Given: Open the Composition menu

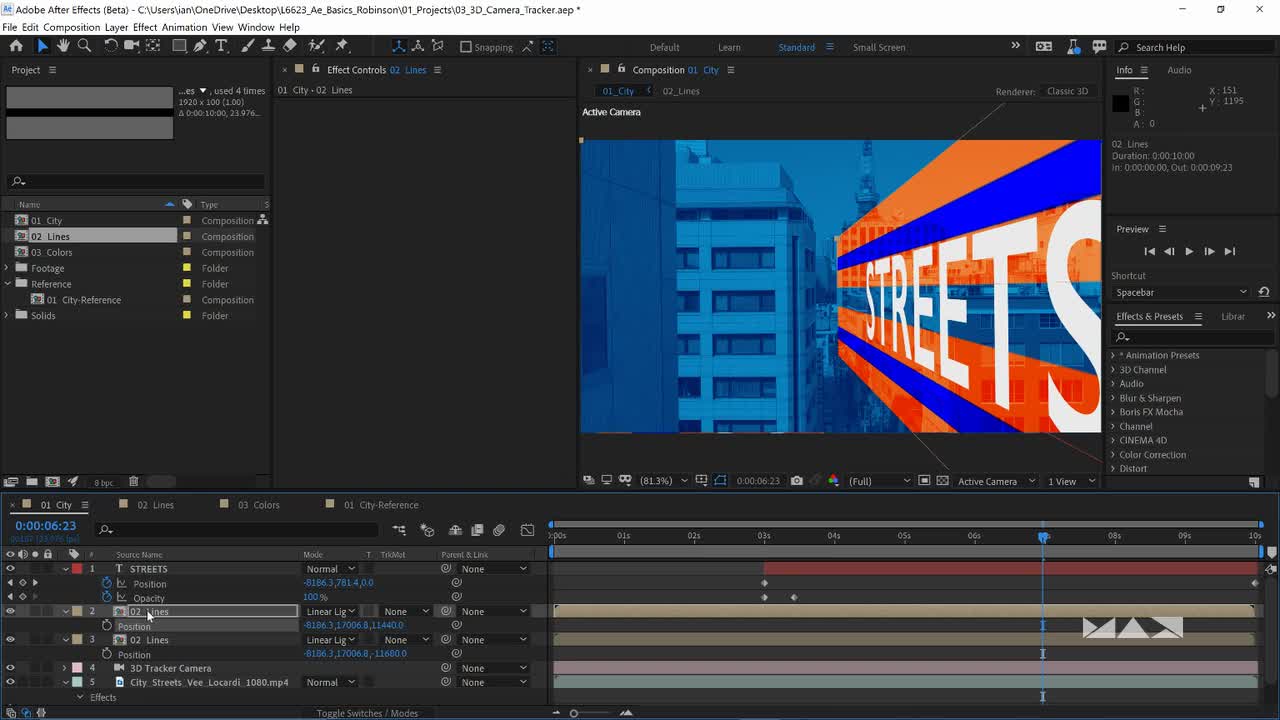Looking at the screenshot, I should 71,27.
